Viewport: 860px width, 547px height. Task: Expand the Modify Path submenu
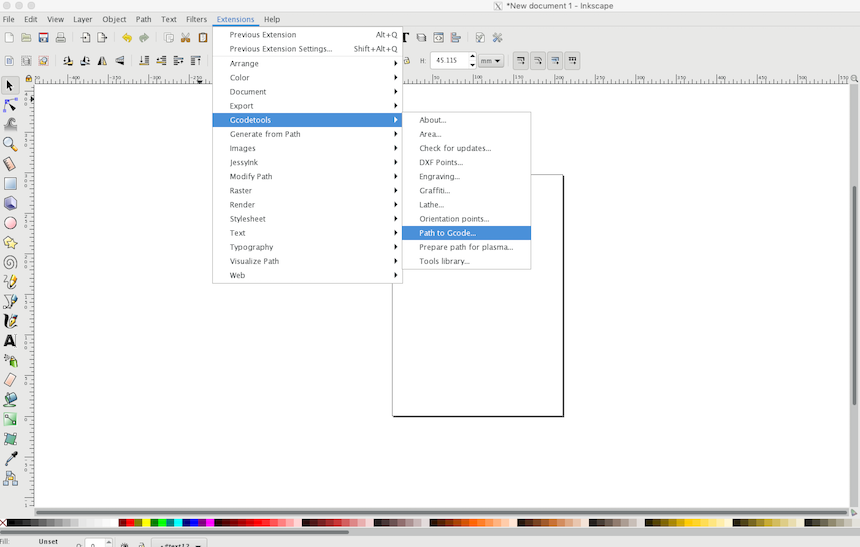(307, 177)
